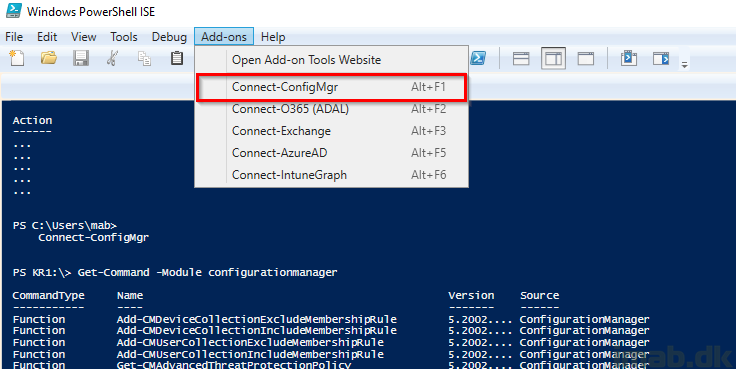Click the Paste clipboard icon
Viewport: 736px width, 369px height.
176,59
